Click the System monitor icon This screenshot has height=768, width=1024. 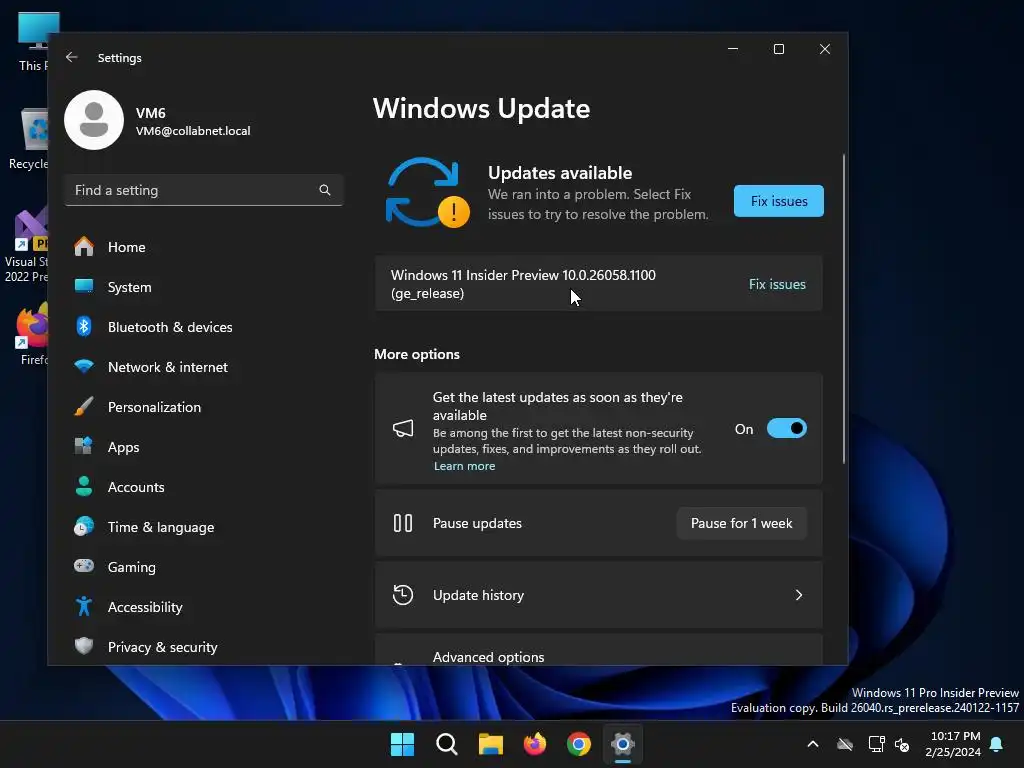click(x=84, y=286)
